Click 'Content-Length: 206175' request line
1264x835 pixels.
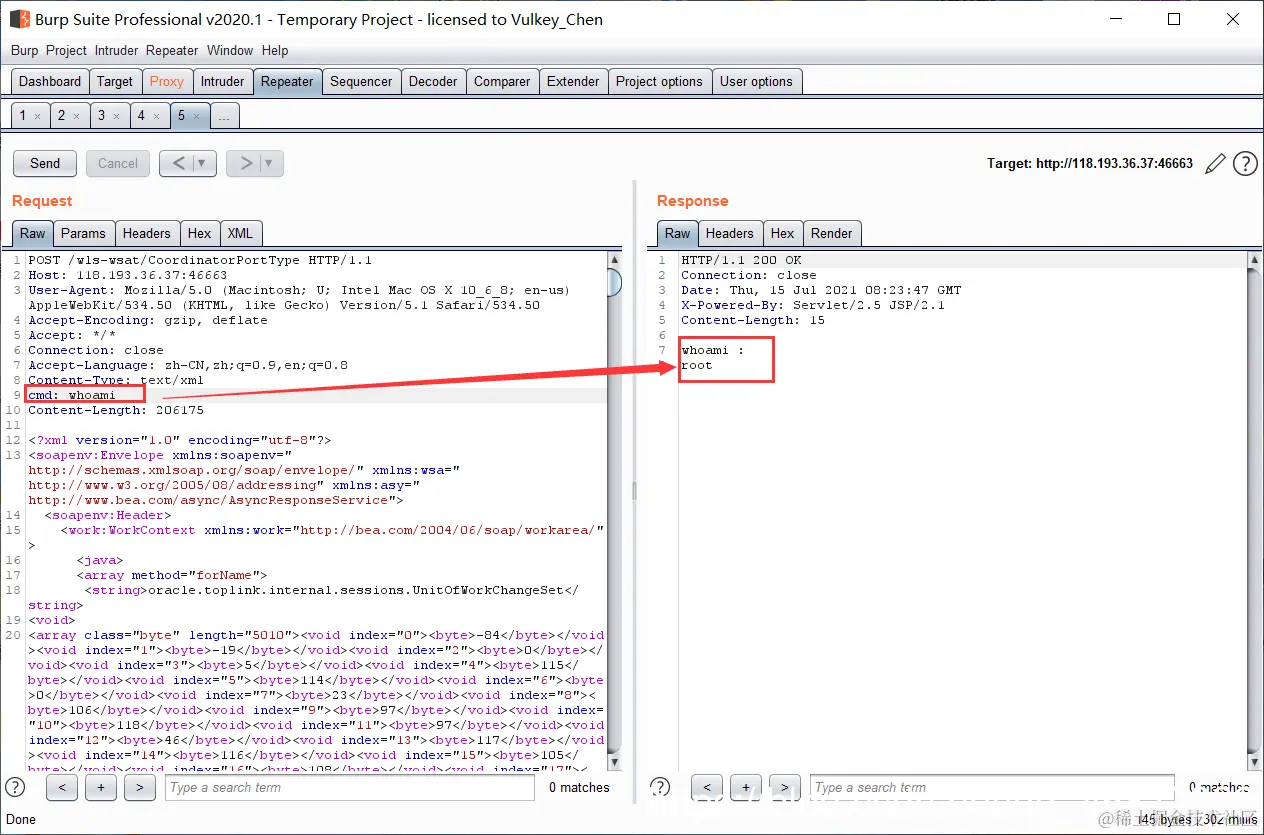(x=116, y=410)
